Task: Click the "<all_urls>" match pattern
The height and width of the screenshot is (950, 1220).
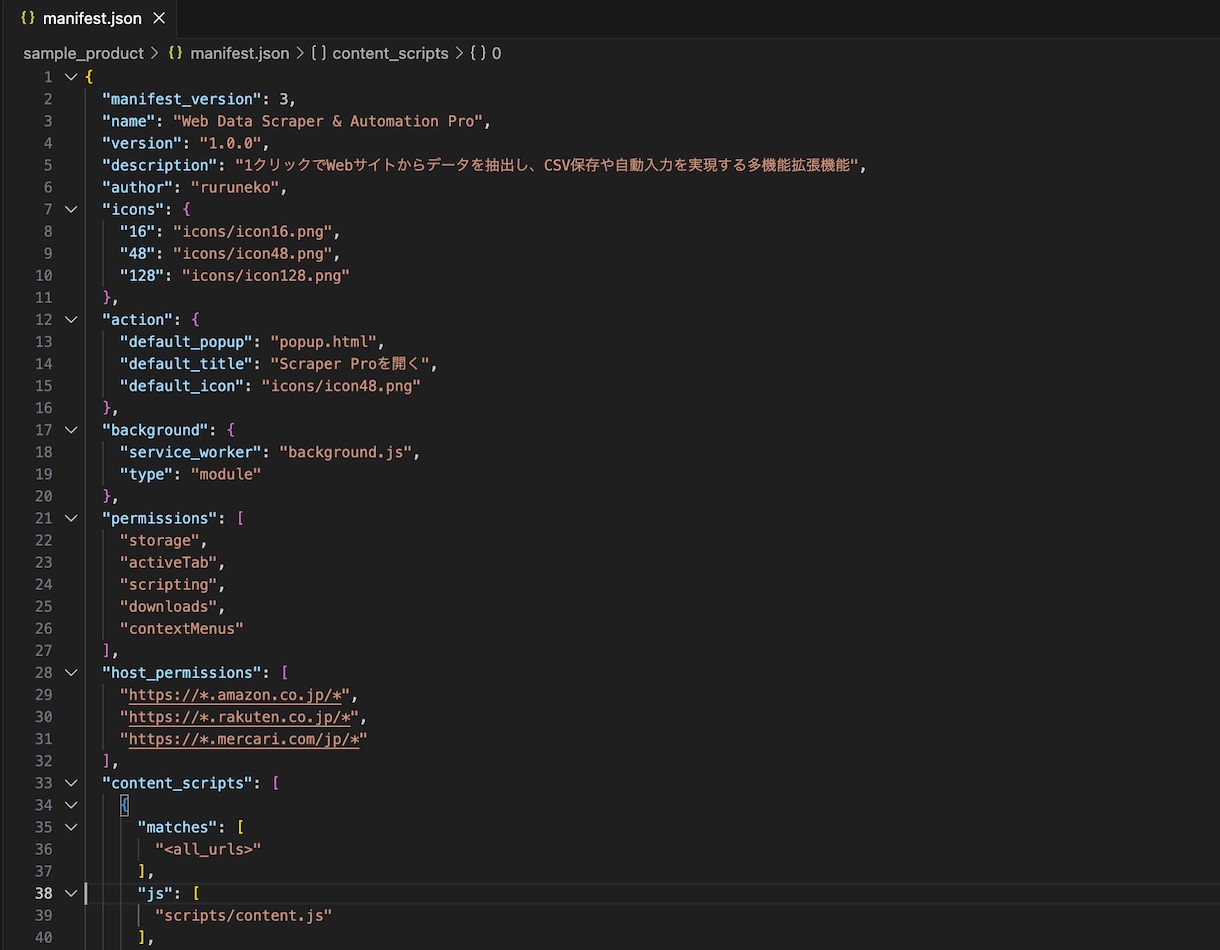Action: pyautogui.click(x=208, y=849)
